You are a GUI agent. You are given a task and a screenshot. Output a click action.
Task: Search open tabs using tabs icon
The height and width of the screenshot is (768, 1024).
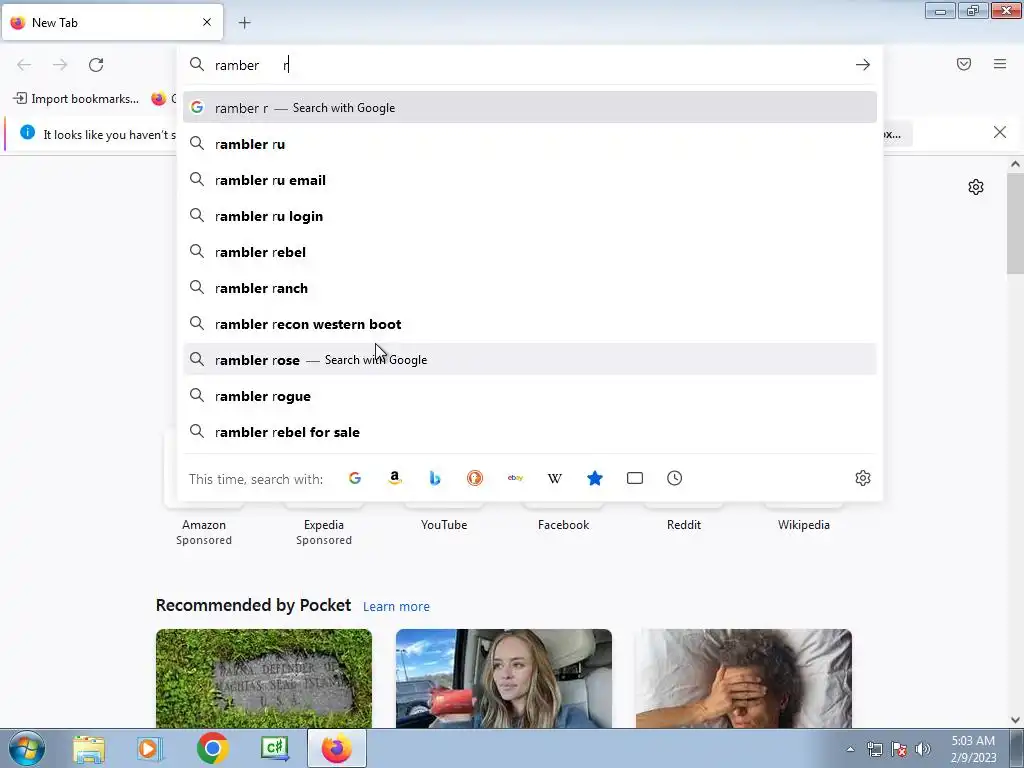point(635,478)
